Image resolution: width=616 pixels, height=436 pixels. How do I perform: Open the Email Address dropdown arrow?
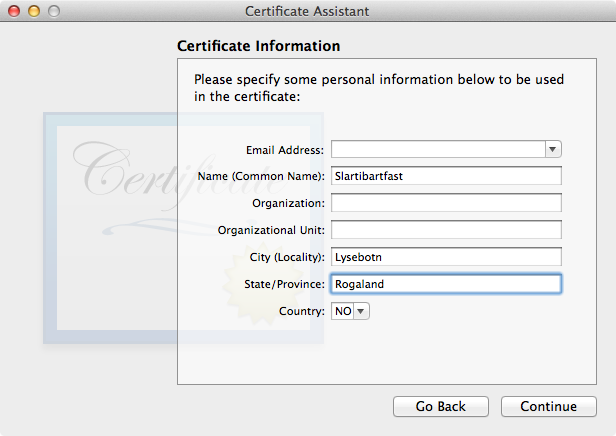point(553,149)
